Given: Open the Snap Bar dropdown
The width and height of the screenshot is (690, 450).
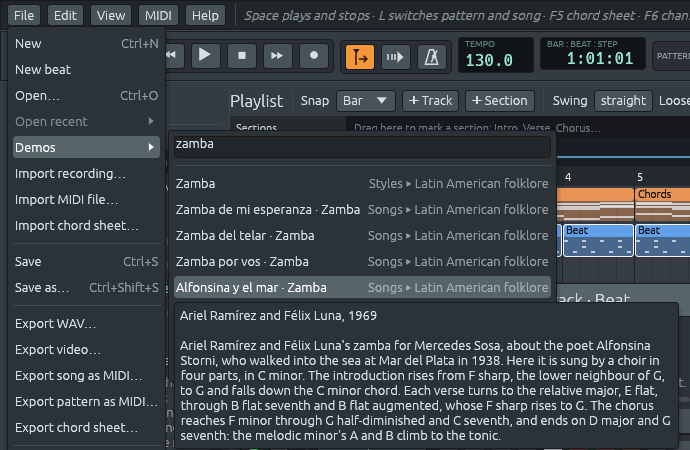Looking at the screenshot, I should (x=365, y=101).
